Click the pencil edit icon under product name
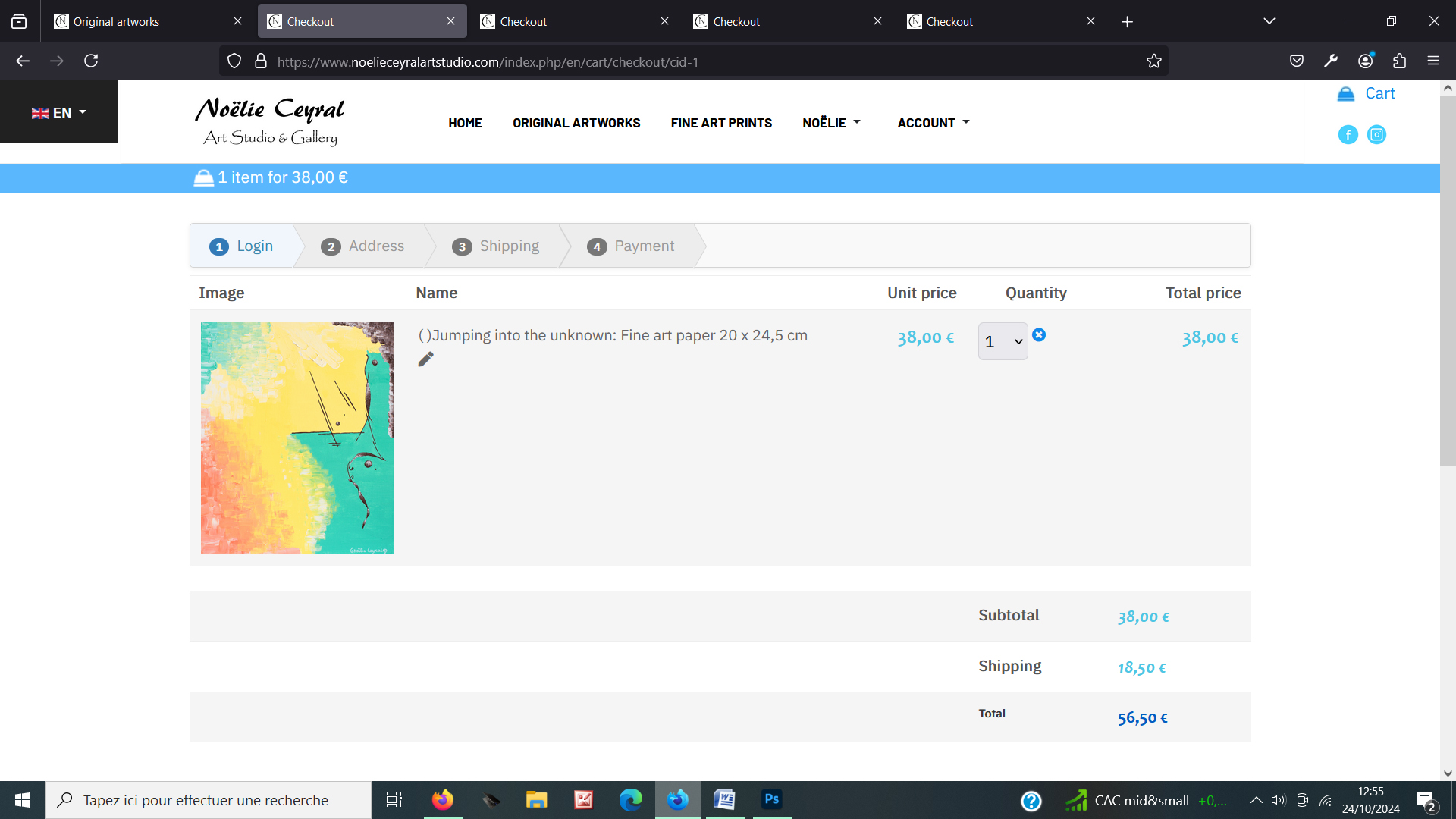 click(x=425, y=359)
